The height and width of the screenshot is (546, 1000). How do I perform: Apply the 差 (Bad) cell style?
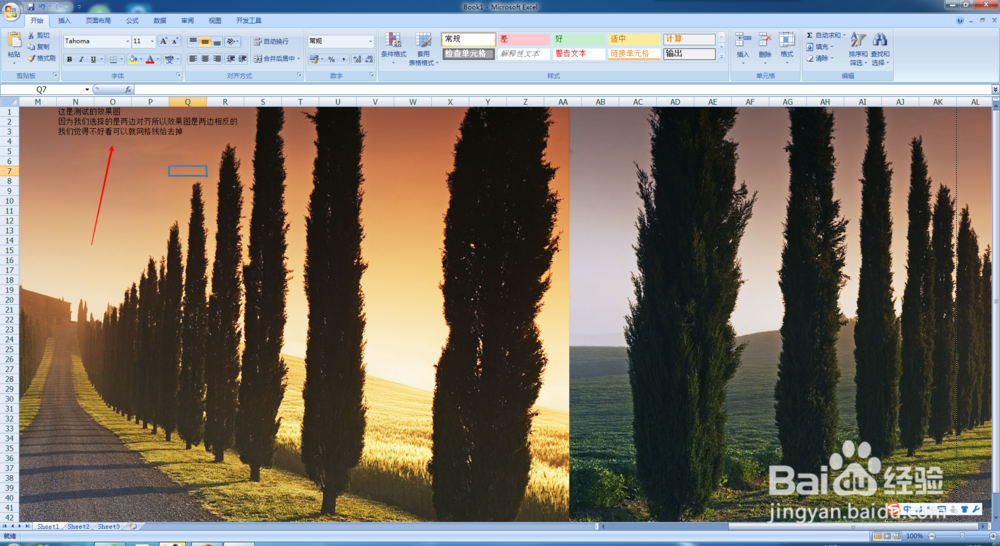[524, 40]
